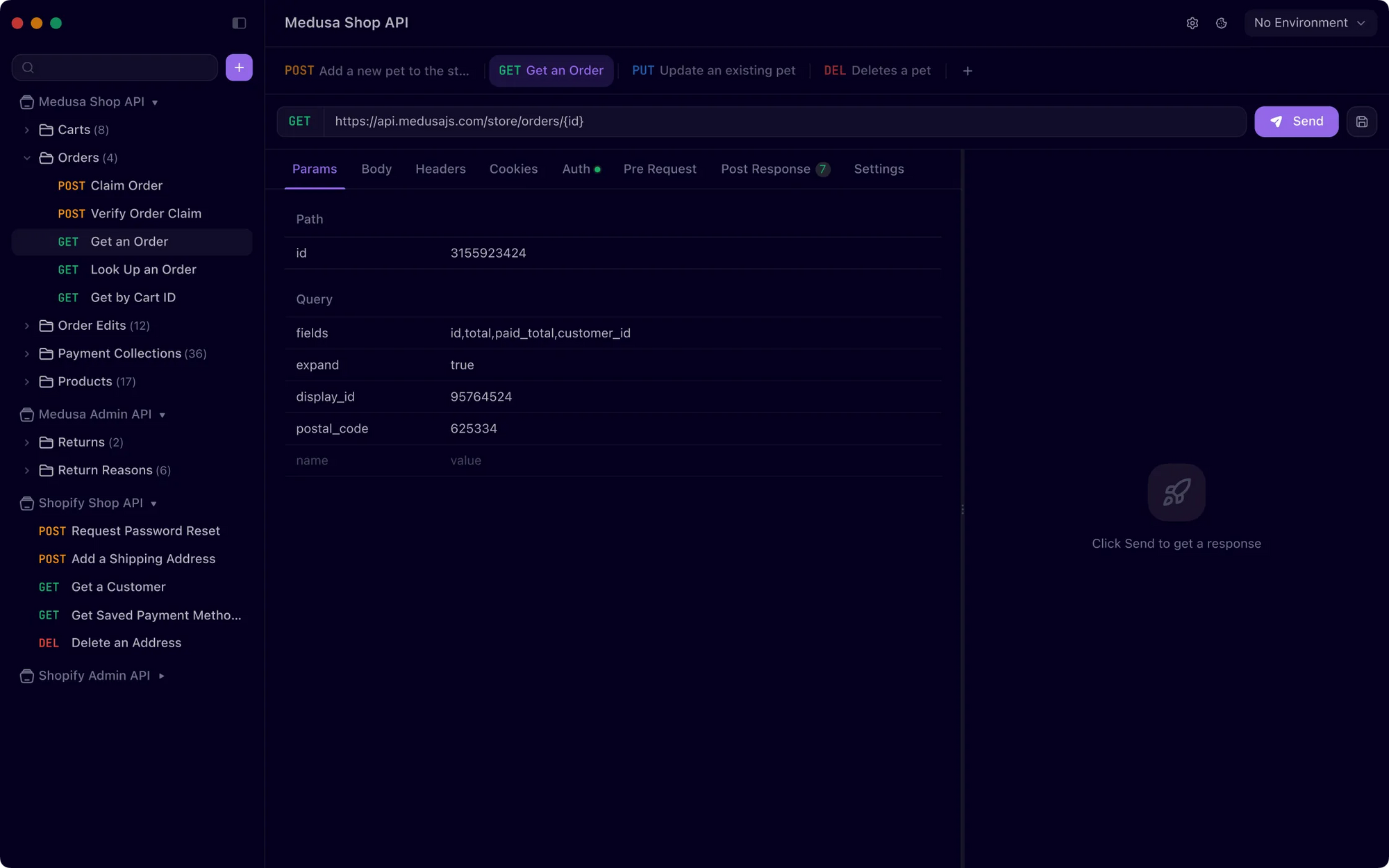1389x868 pixels.
Task: Select the Get by Cart ID request
Action: [x=132, y=297]
